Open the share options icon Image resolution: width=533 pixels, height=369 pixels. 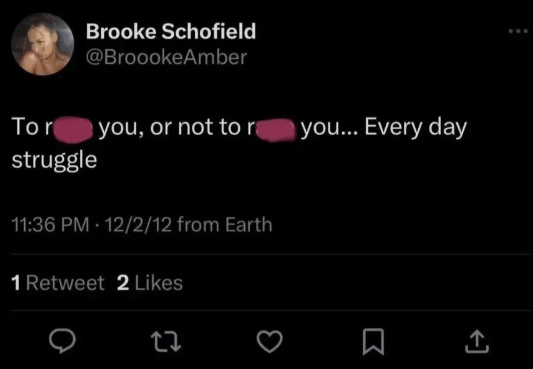click(477, 341)
